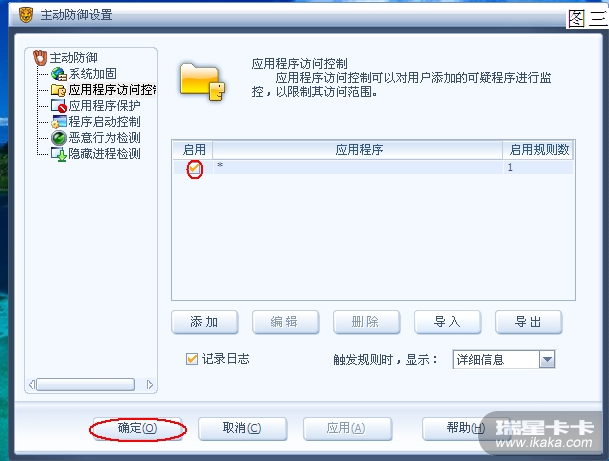The image size is (609, 461).
Task: Click the 主动防御 glove root icon
Action: (x=40, y=57)
